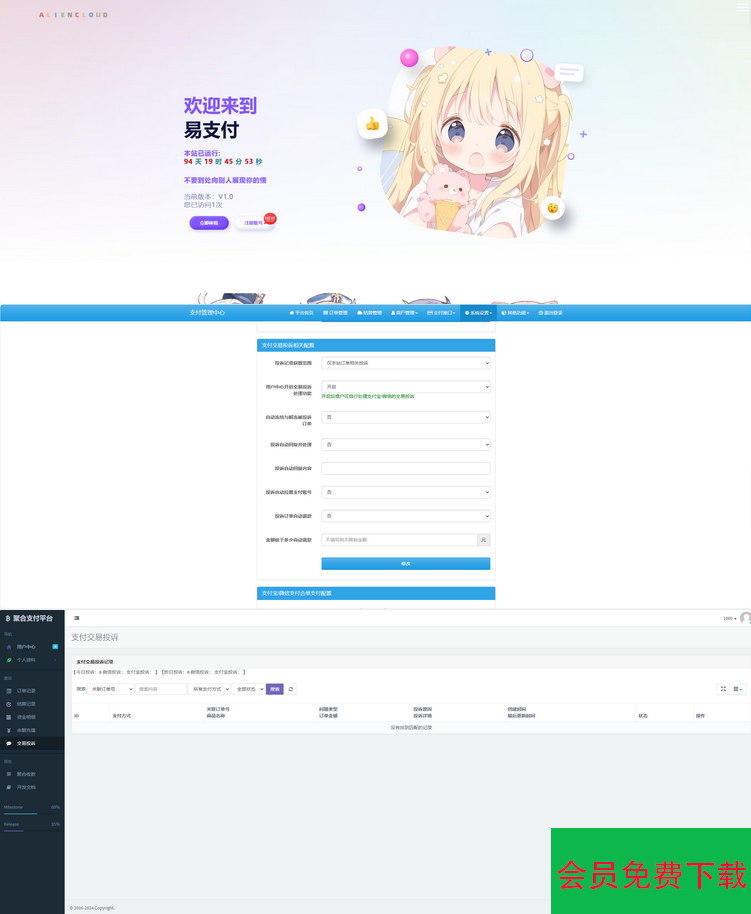Open 平台首页 in the admin navbar
751x914 pixels.
click(301, 313)
